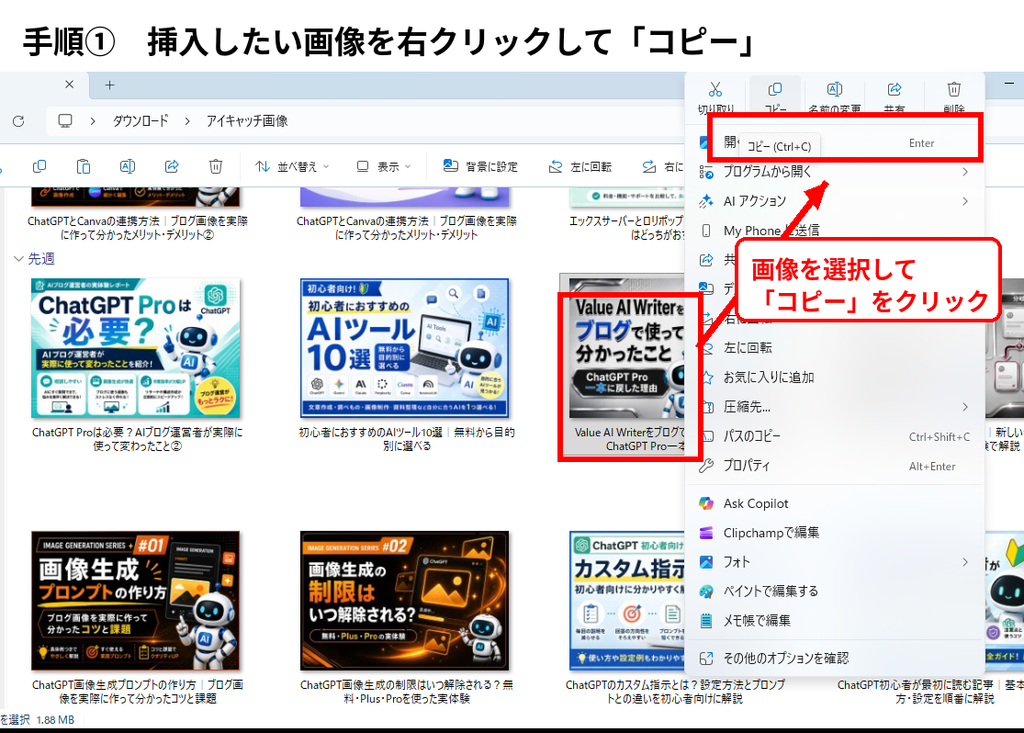Click その他のオプションを確認 in the context menu

point(834,659)
